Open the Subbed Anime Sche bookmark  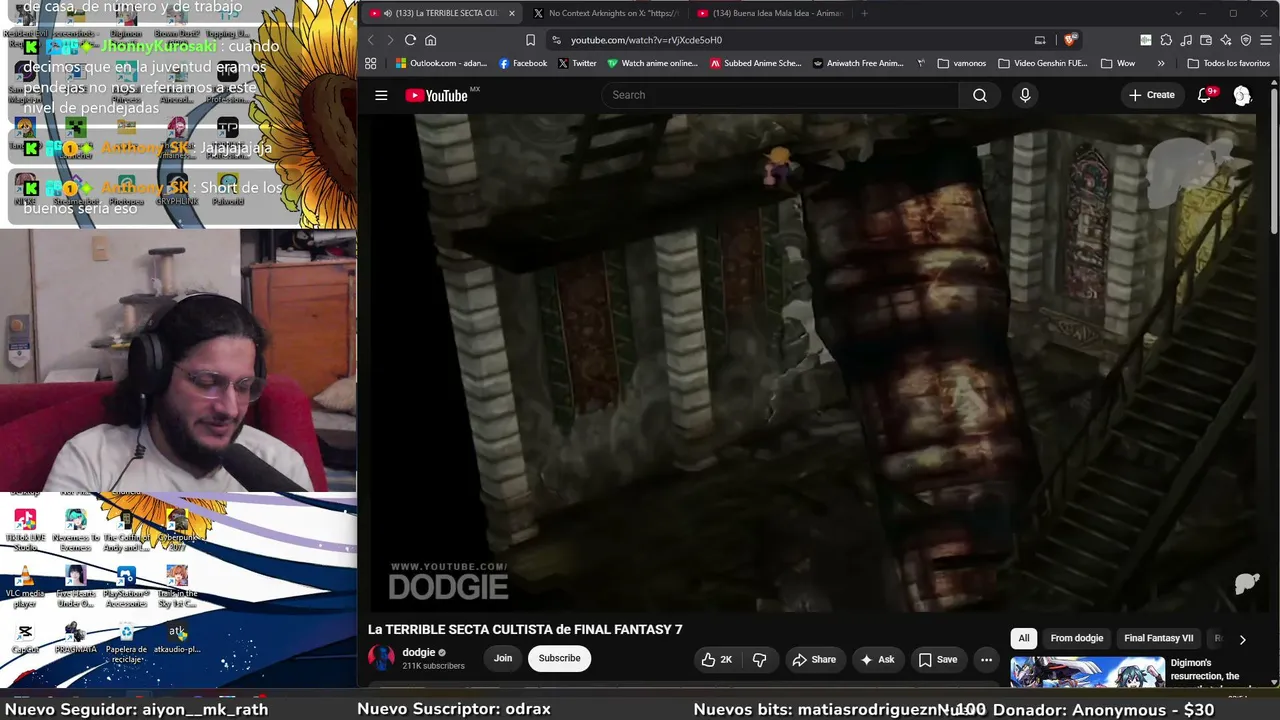pos(756,63)
